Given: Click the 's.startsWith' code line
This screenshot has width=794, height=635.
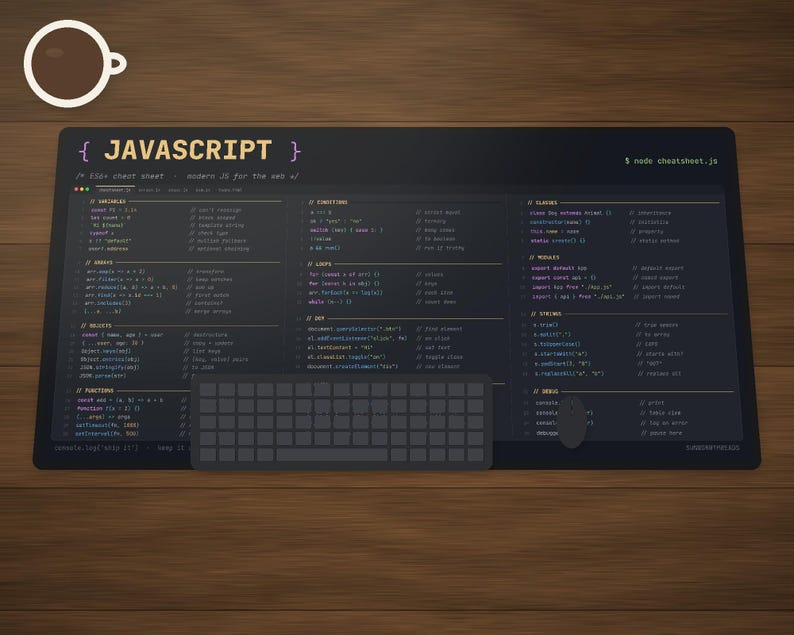Looking at the screenshot, I should click(561, 353).
